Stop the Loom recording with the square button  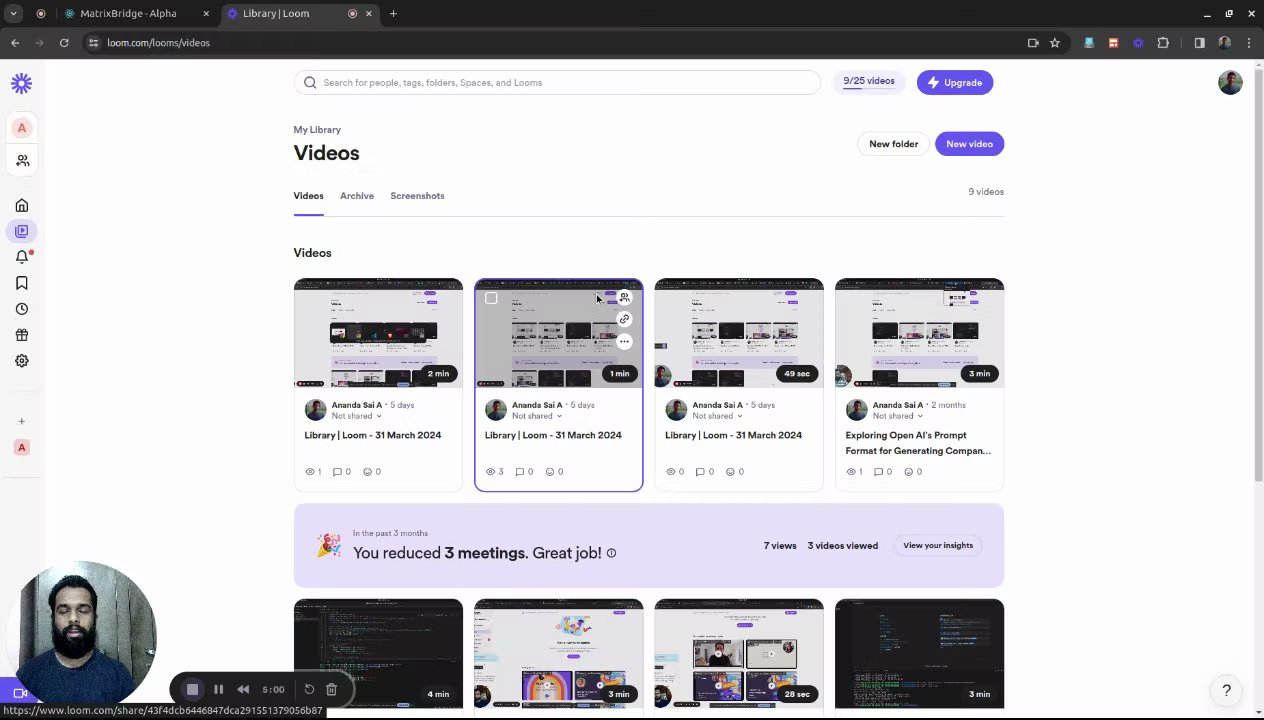pos(193,689)
